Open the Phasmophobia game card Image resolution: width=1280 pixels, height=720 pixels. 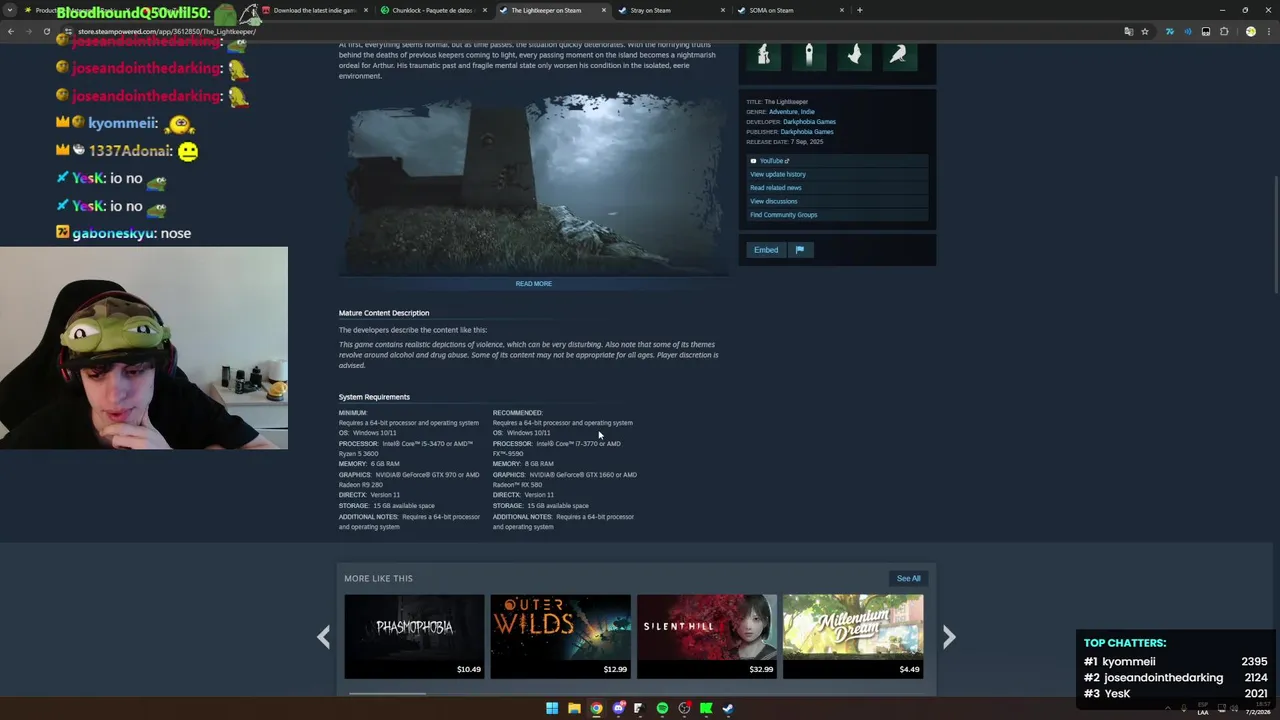[414, 637]
